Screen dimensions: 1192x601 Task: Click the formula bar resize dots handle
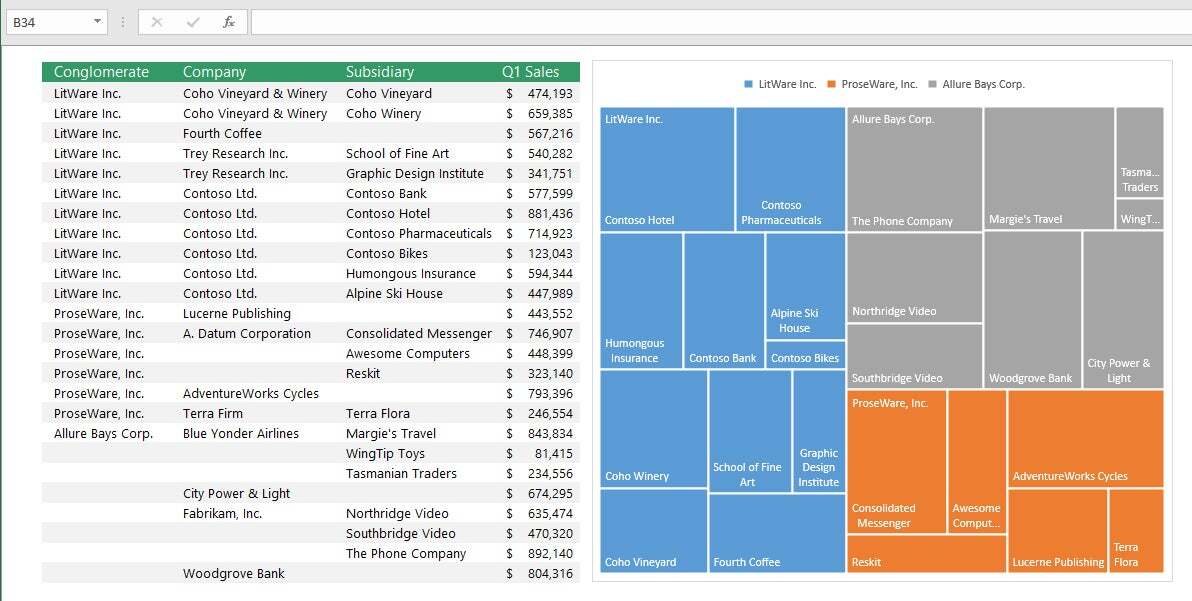click(x=123, y=22)
